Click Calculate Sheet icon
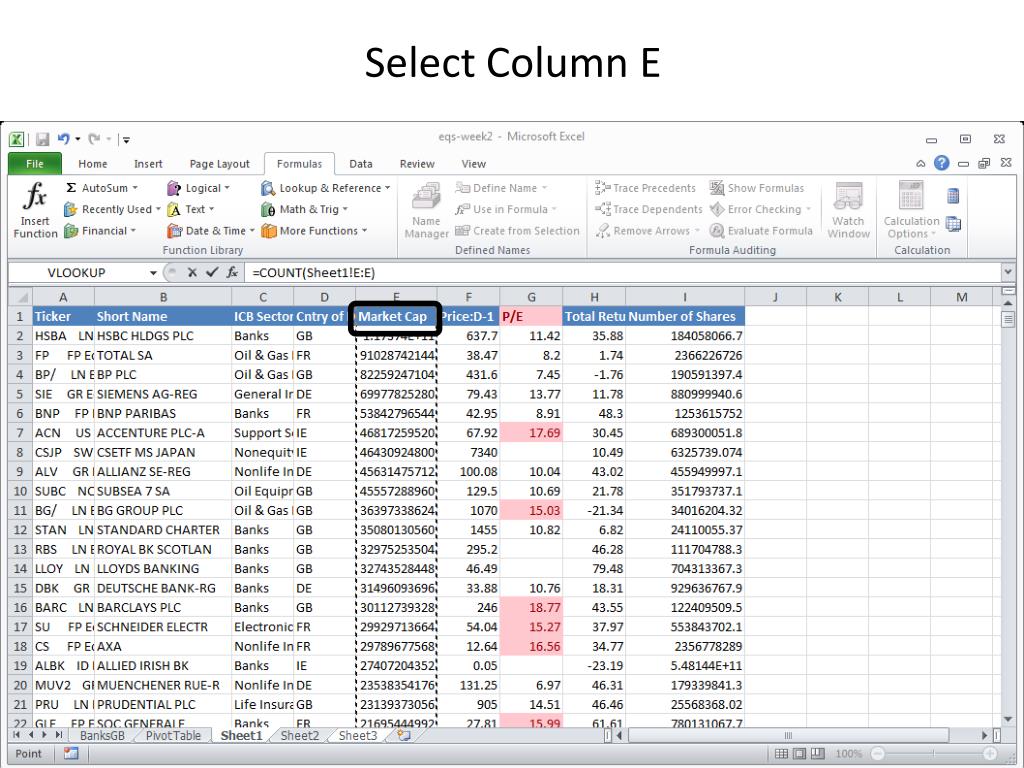The width and height of the screenshot is (1024, 768). 953,224
